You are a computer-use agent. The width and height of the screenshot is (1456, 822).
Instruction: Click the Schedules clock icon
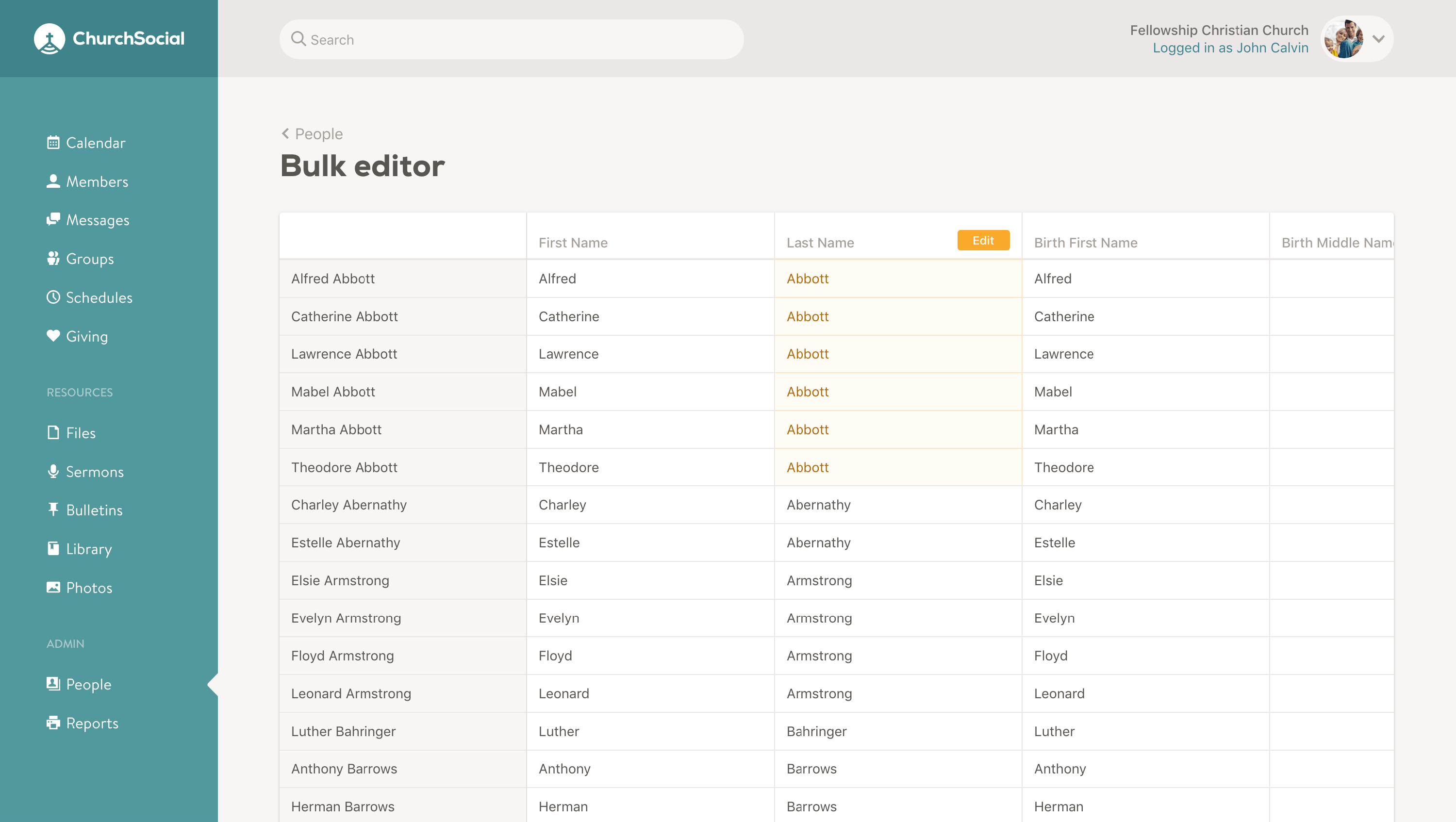click(x=53, y=297)
